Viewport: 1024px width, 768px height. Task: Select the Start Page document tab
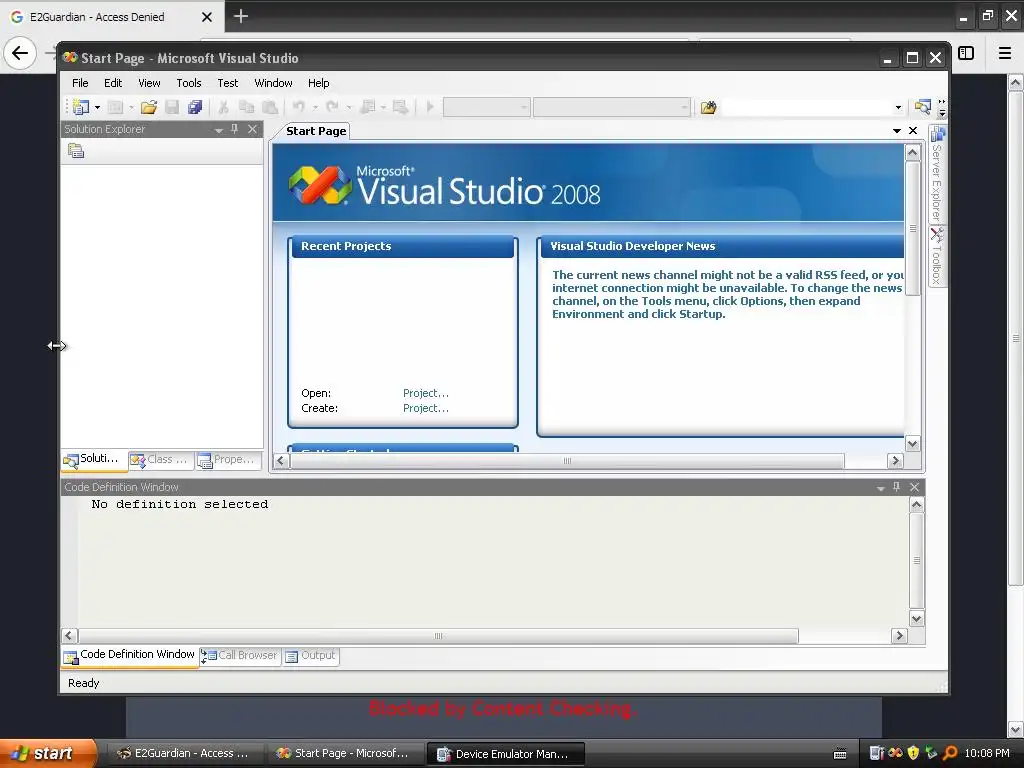316,131
